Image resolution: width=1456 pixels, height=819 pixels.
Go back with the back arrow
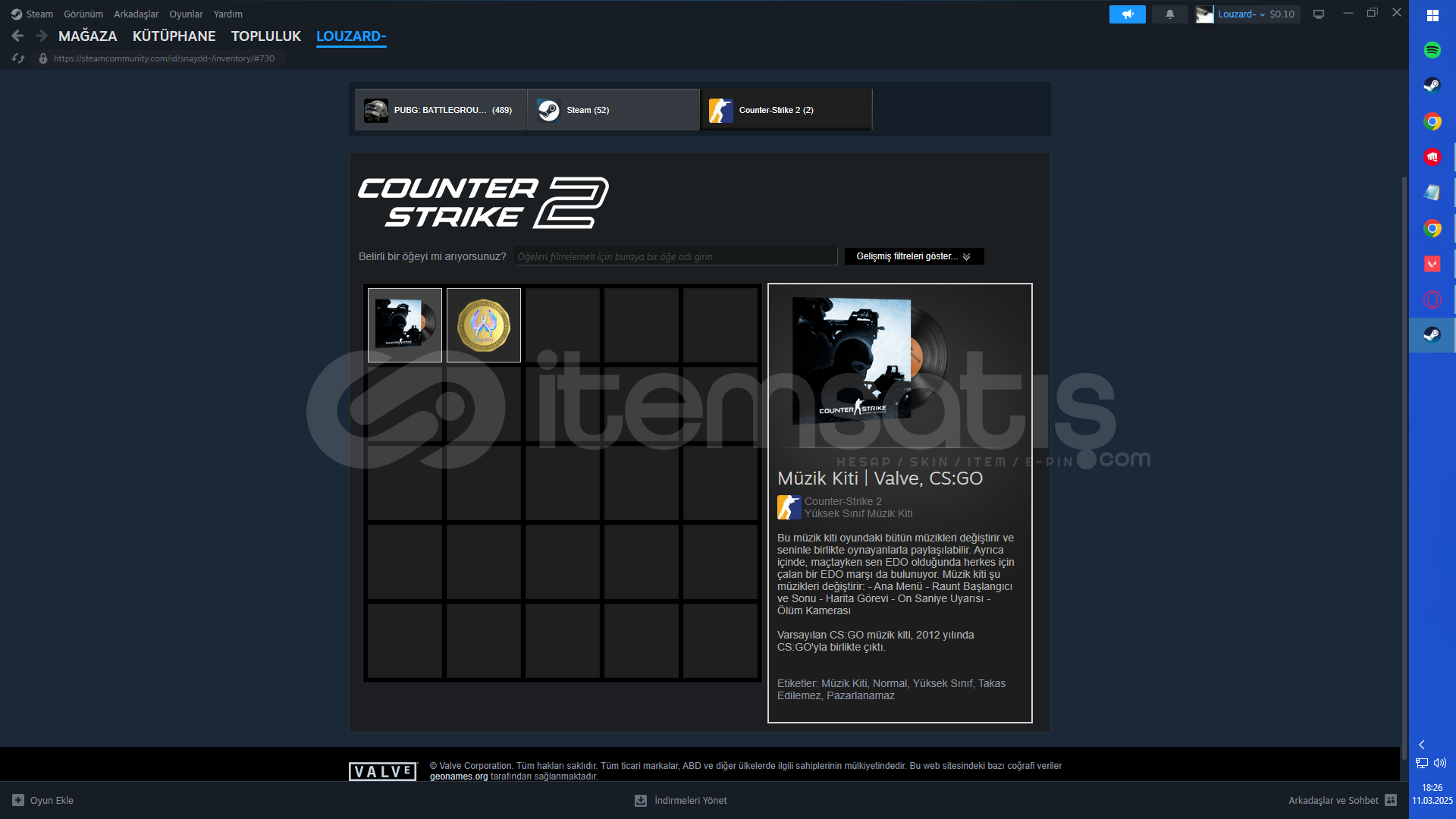17,36
